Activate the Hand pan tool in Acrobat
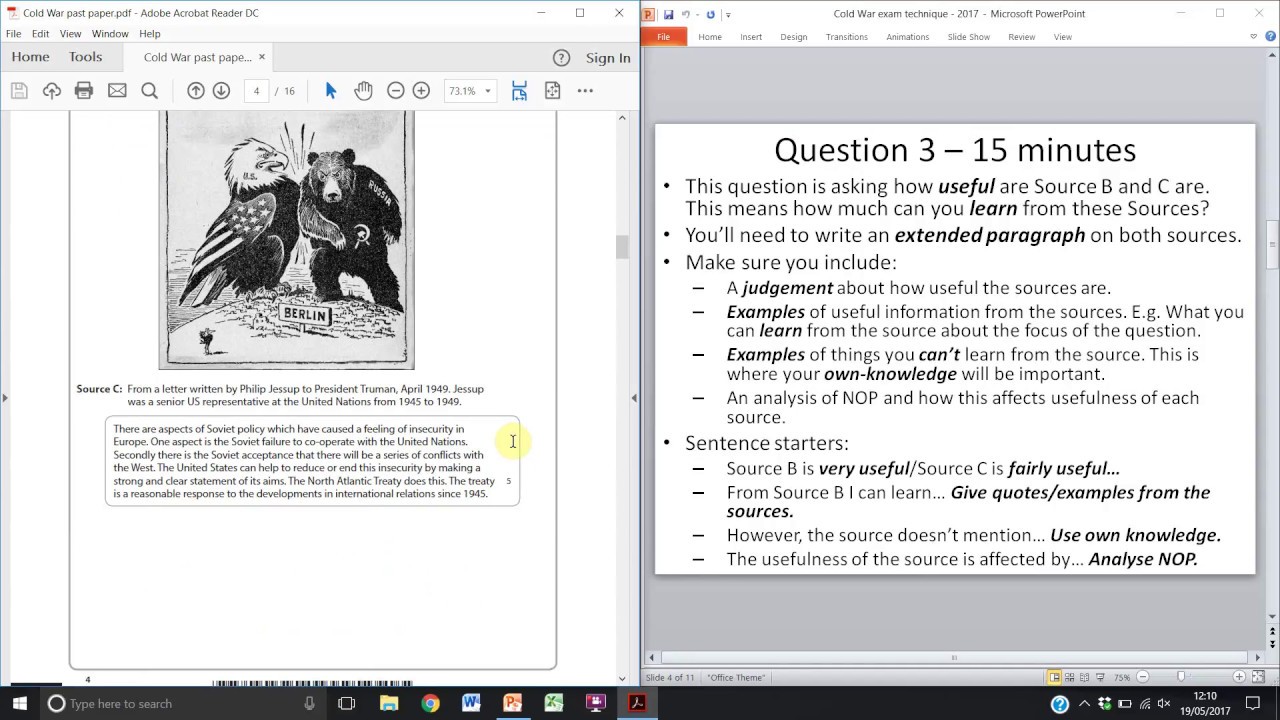 [x=363, y=91]
